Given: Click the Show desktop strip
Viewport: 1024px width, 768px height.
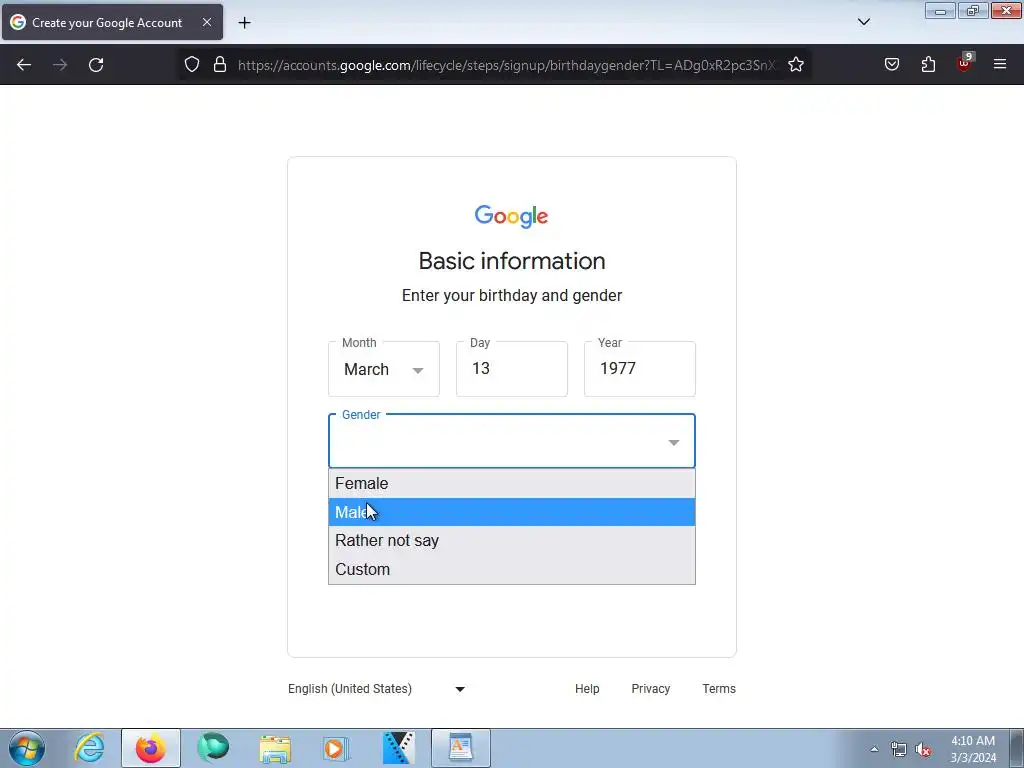Looking at the screenshot, I should tap(1016, 748).
